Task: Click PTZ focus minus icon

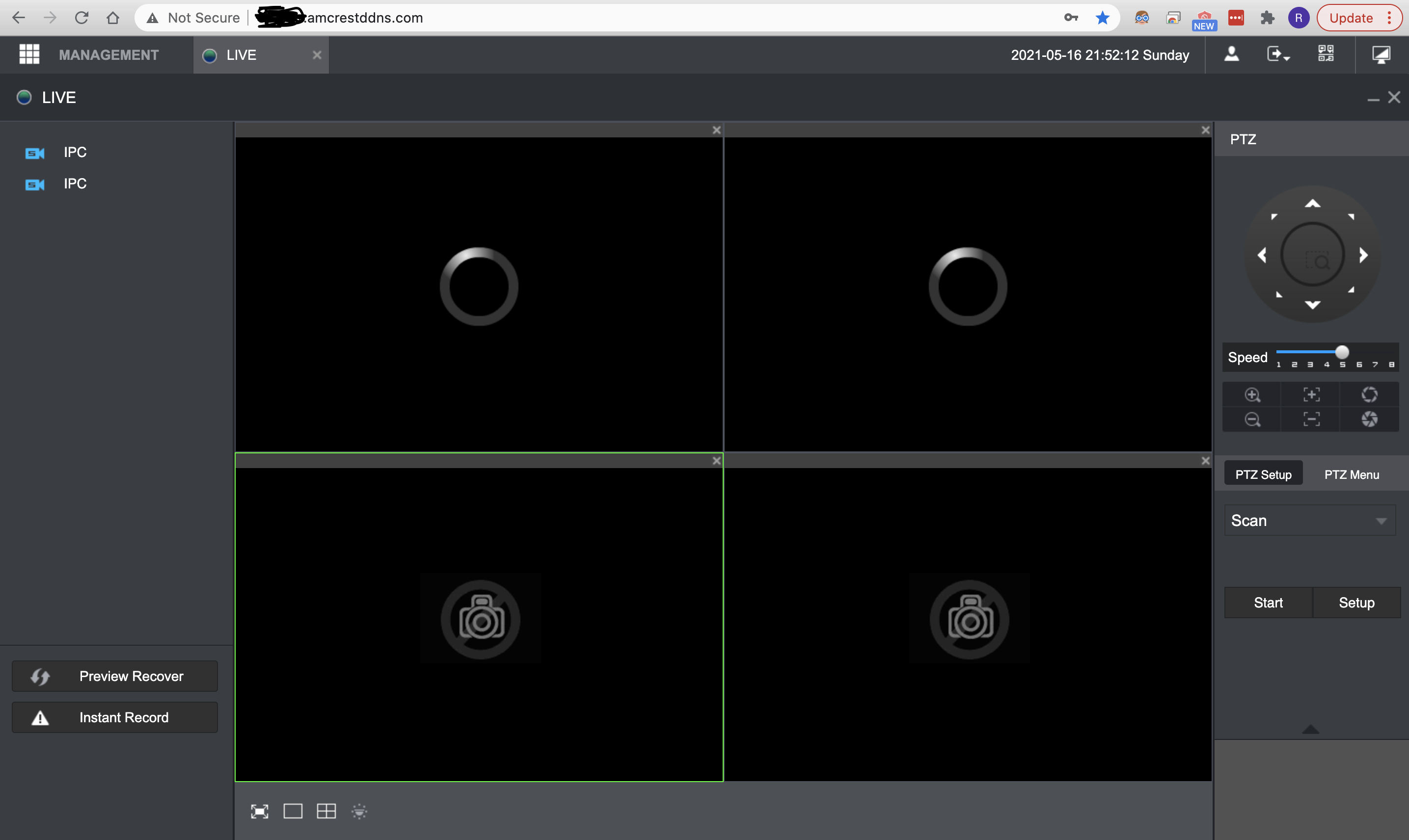Action: click(1312, 420)
